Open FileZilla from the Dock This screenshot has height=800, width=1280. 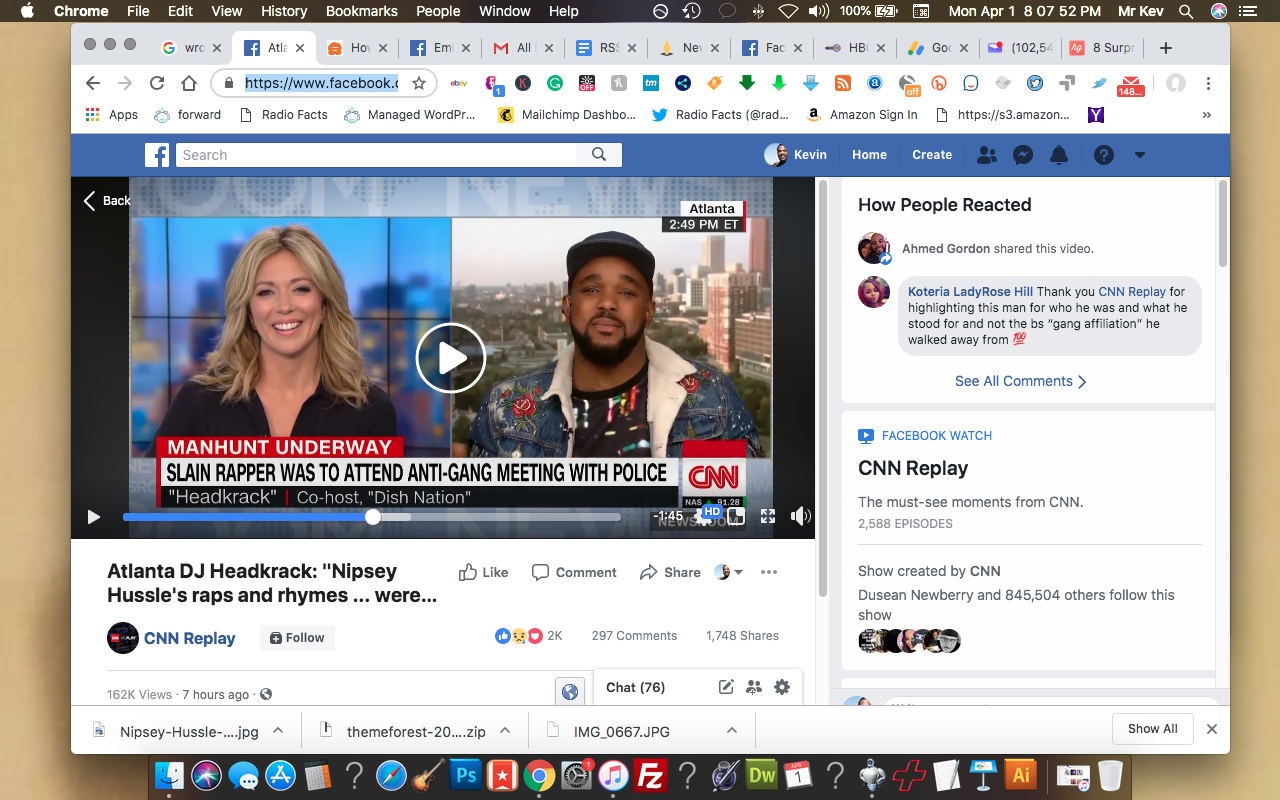click(651, 775)
